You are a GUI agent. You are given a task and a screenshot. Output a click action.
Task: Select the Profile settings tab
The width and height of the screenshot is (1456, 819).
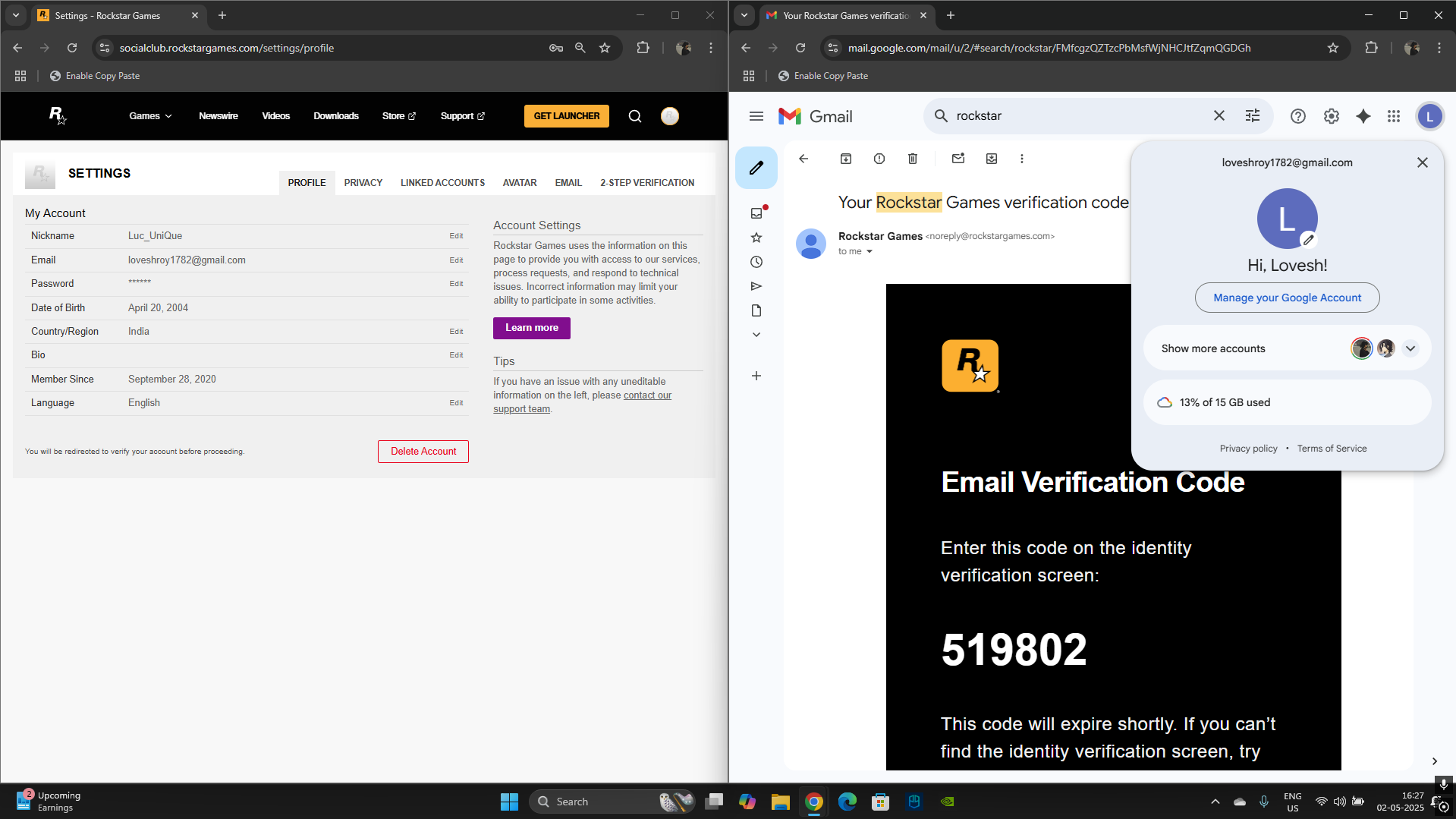coord(307,183)
